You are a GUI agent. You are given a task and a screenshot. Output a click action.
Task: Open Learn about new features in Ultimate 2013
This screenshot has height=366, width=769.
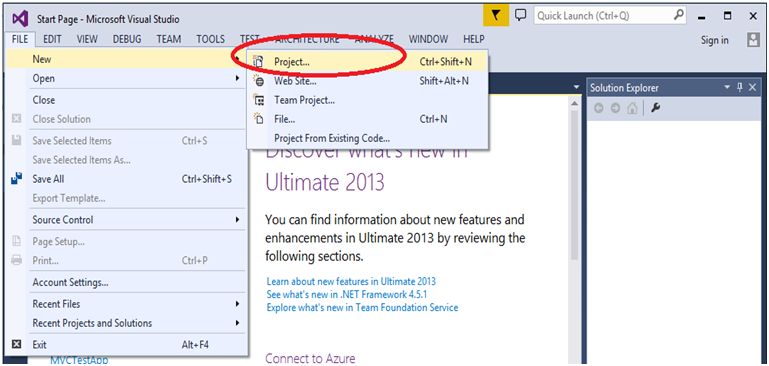pyautogui.click(x=351, y=281)
